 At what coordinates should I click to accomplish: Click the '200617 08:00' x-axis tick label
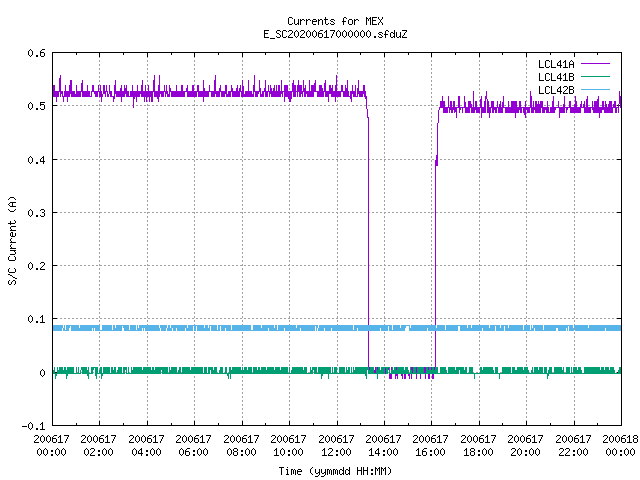coord(241,445)
